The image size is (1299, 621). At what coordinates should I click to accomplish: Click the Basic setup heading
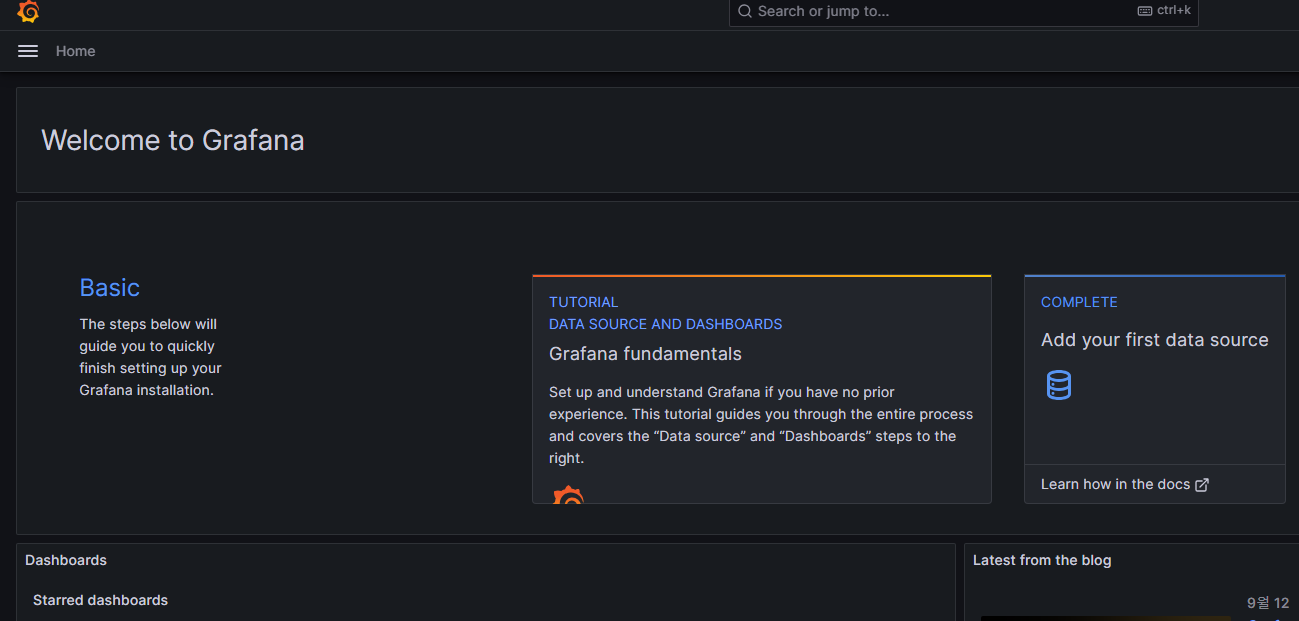pyautogui.click(x=110, y=287)
